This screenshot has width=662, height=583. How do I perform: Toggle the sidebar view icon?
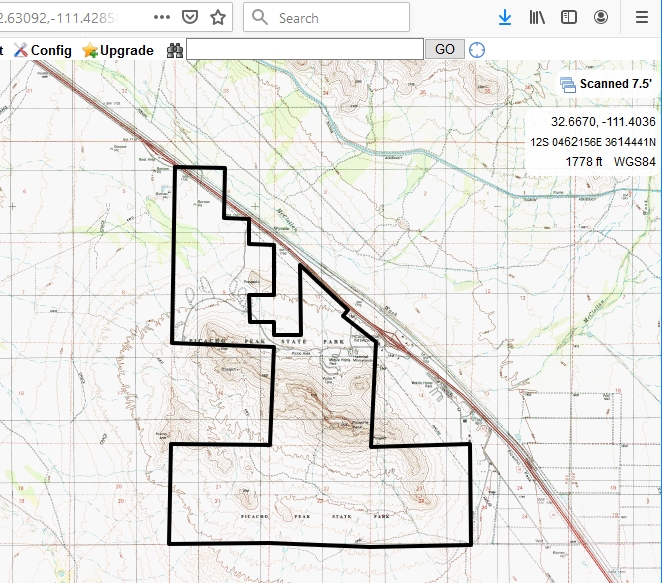(x=569, y=17)
